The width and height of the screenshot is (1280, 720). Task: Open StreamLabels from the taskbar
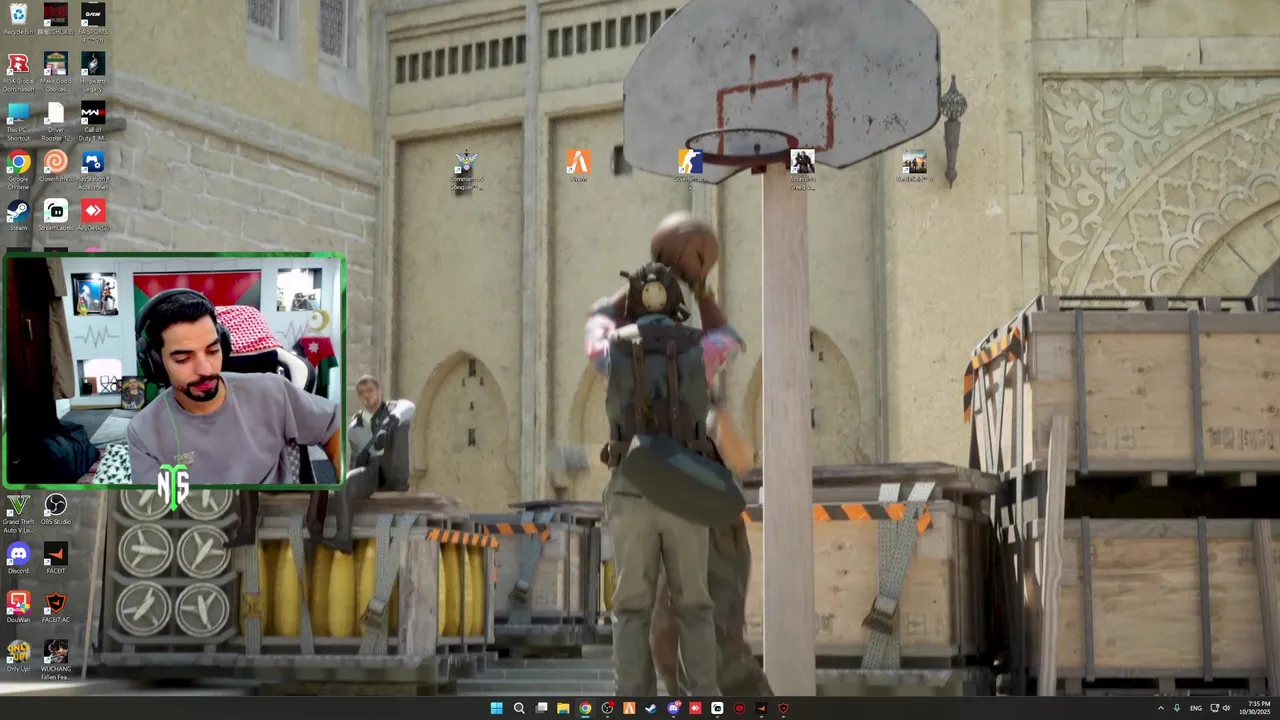point(717,708)
